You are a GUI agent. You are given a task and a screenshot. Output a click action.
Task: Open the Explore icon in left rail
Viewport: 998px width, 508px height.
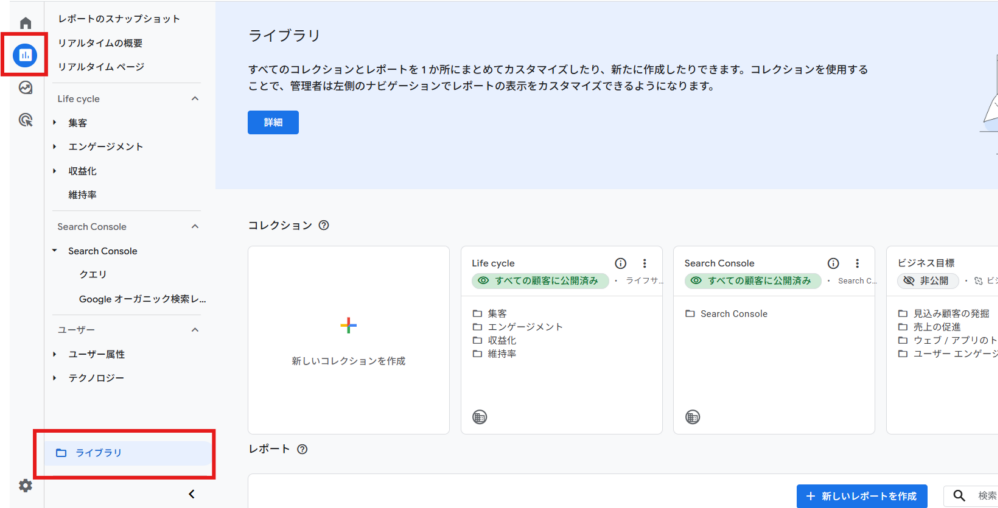(x=25, y=88)
